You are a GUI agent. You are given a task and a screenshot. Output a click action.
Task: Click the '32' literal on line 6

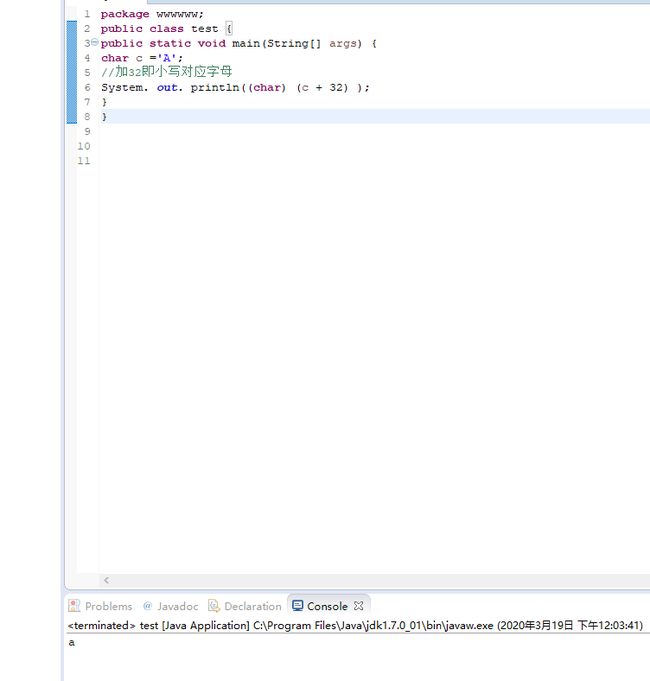[336, 87]
